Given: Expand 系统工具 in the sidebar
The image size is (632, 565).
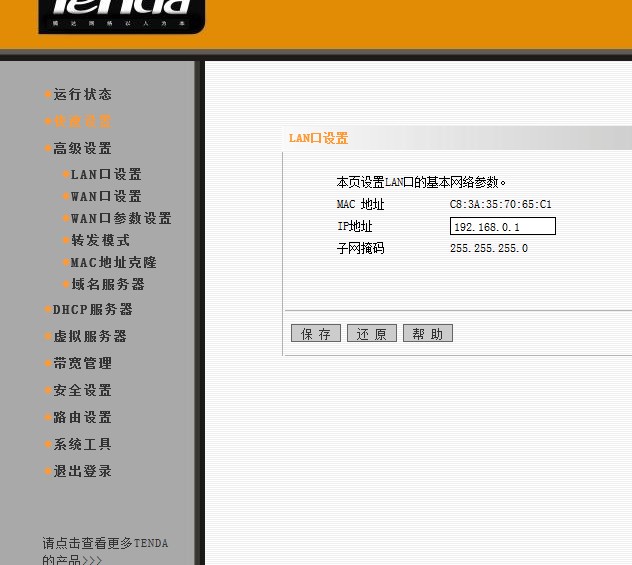Looking at the screenshot, I should pos(82,444).
